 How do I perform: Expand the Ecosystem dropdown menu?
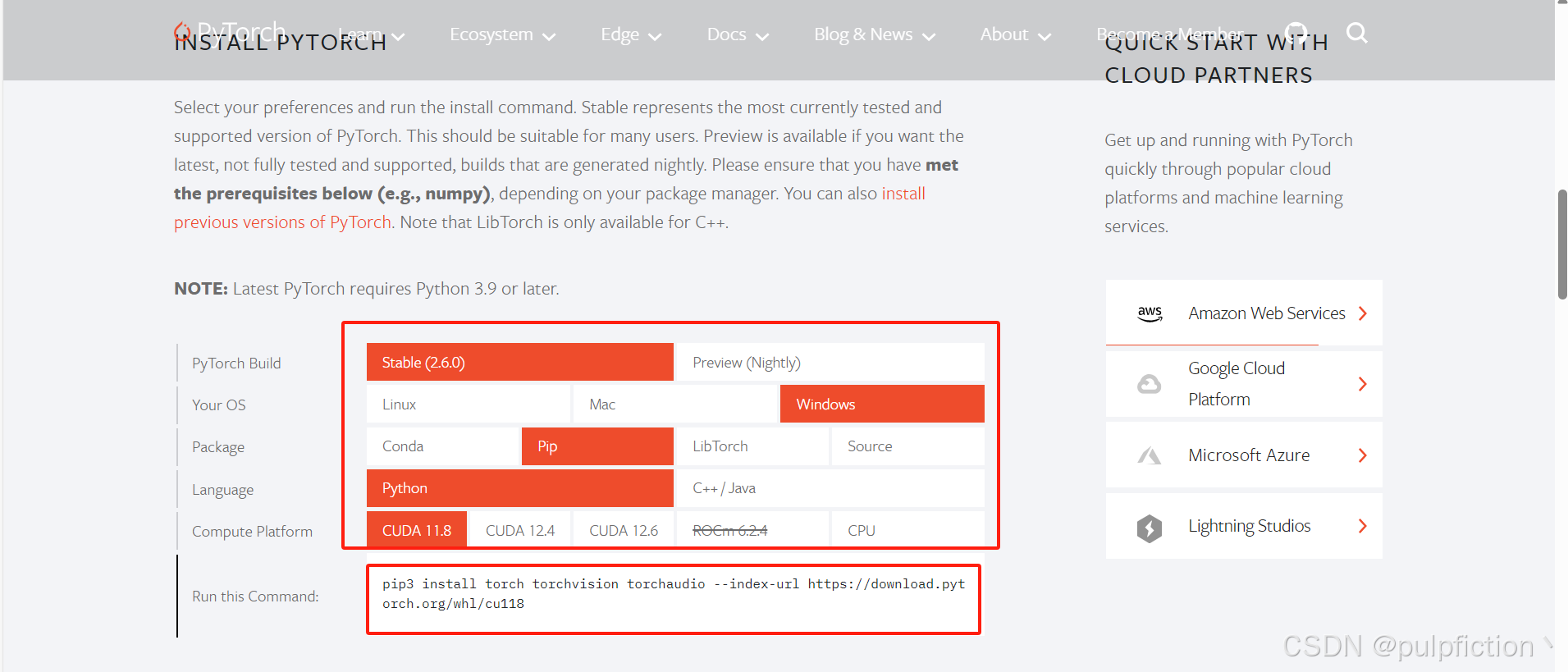click(502, 34)
